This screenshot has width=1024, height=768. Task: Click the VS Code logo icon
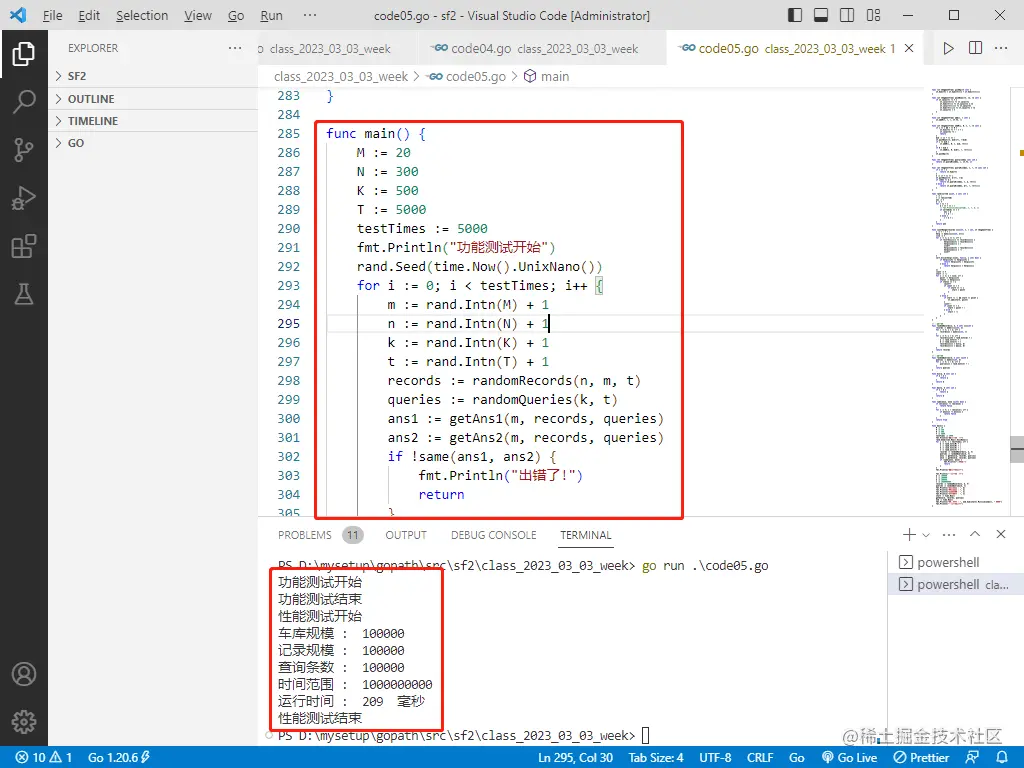[18, 15]
